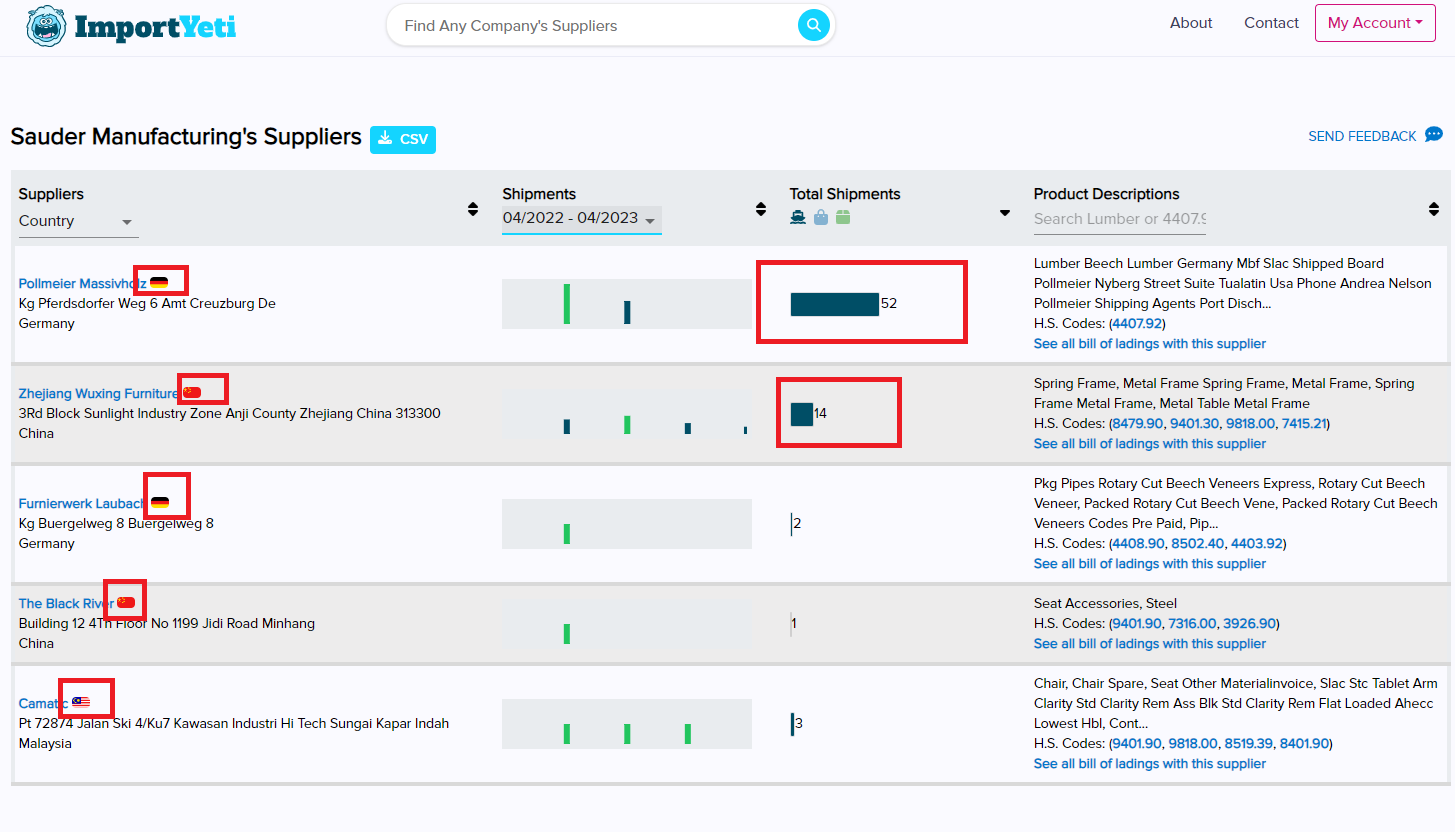This screenshot has height=832, width=1455.
Task: Sort the Suppliers column
Action: click(x=473, y=209)
